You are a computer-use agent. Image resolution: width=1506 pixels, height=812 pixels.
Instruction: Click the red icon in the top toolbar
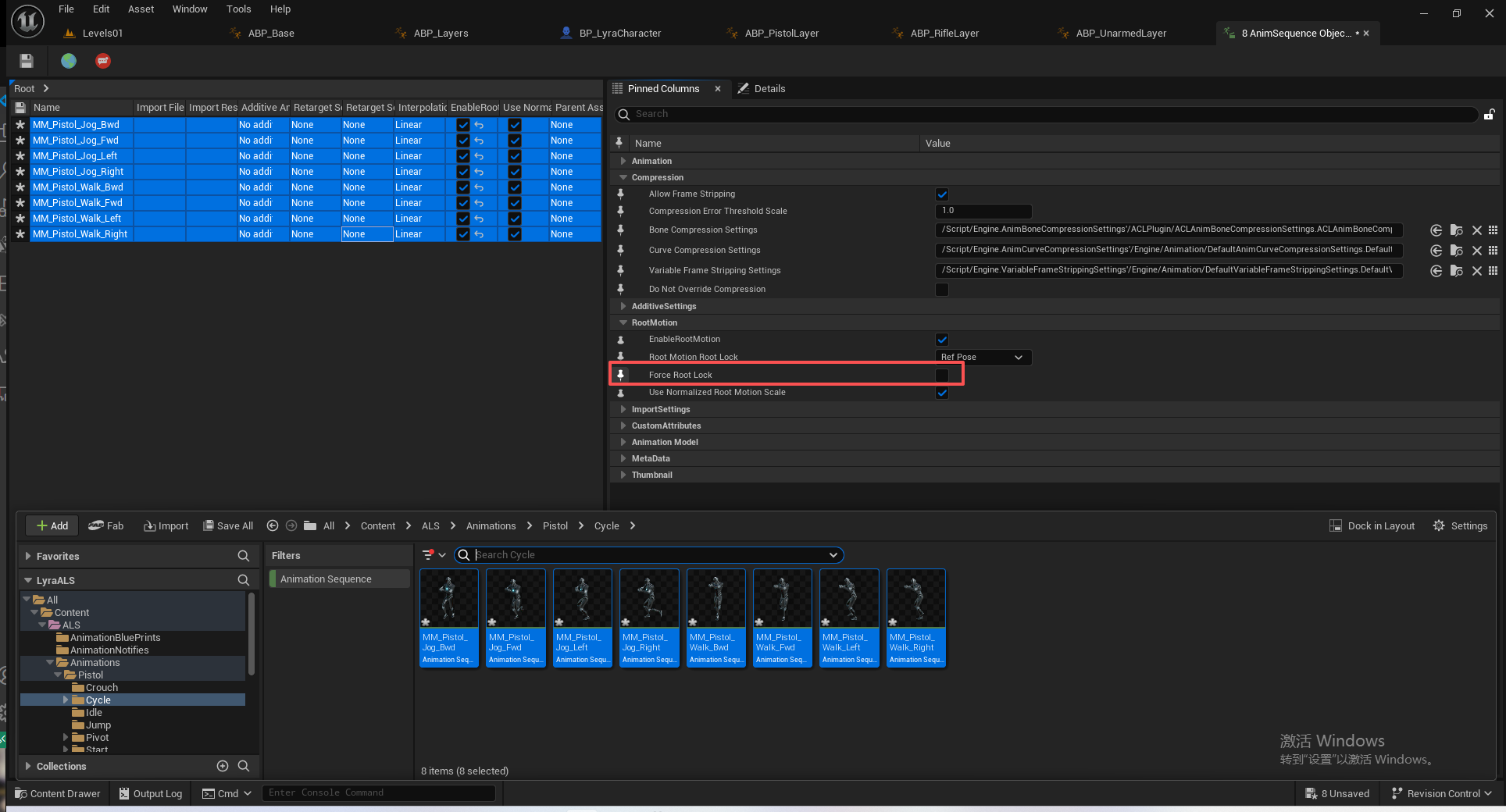pos(103,61)
